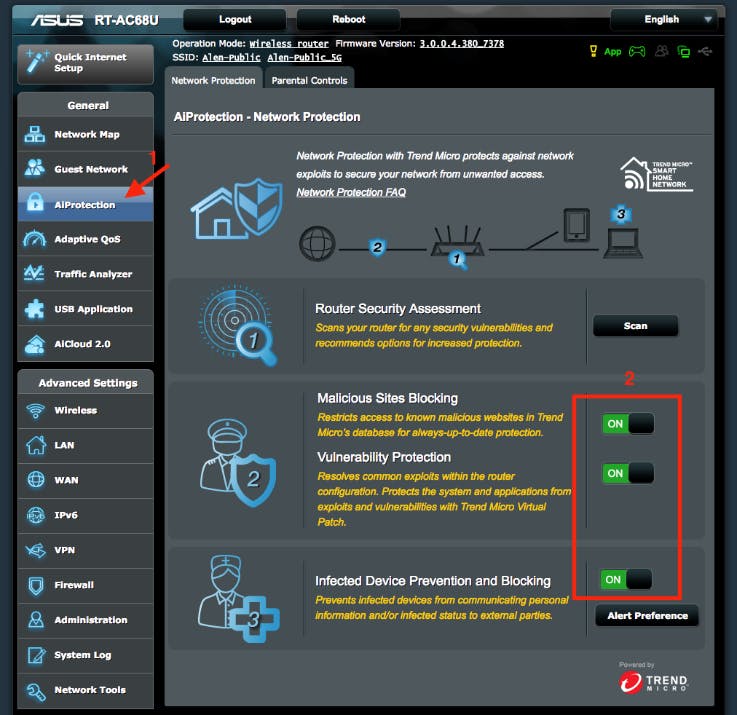Click the lightbulb App status icon
This screenshot has width=737, height=715.
593,51
